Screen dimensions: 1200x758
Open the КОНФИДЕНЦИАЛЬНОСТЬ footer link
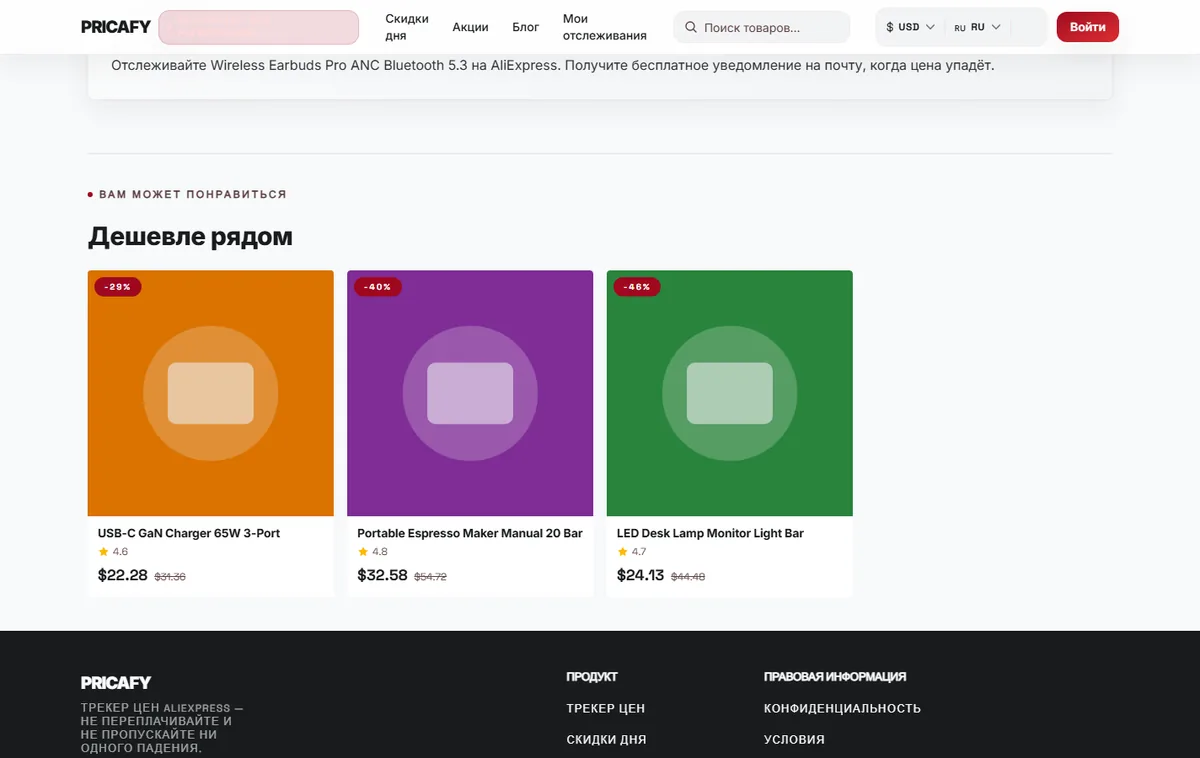pyautogui.click(x=842, y=708)
